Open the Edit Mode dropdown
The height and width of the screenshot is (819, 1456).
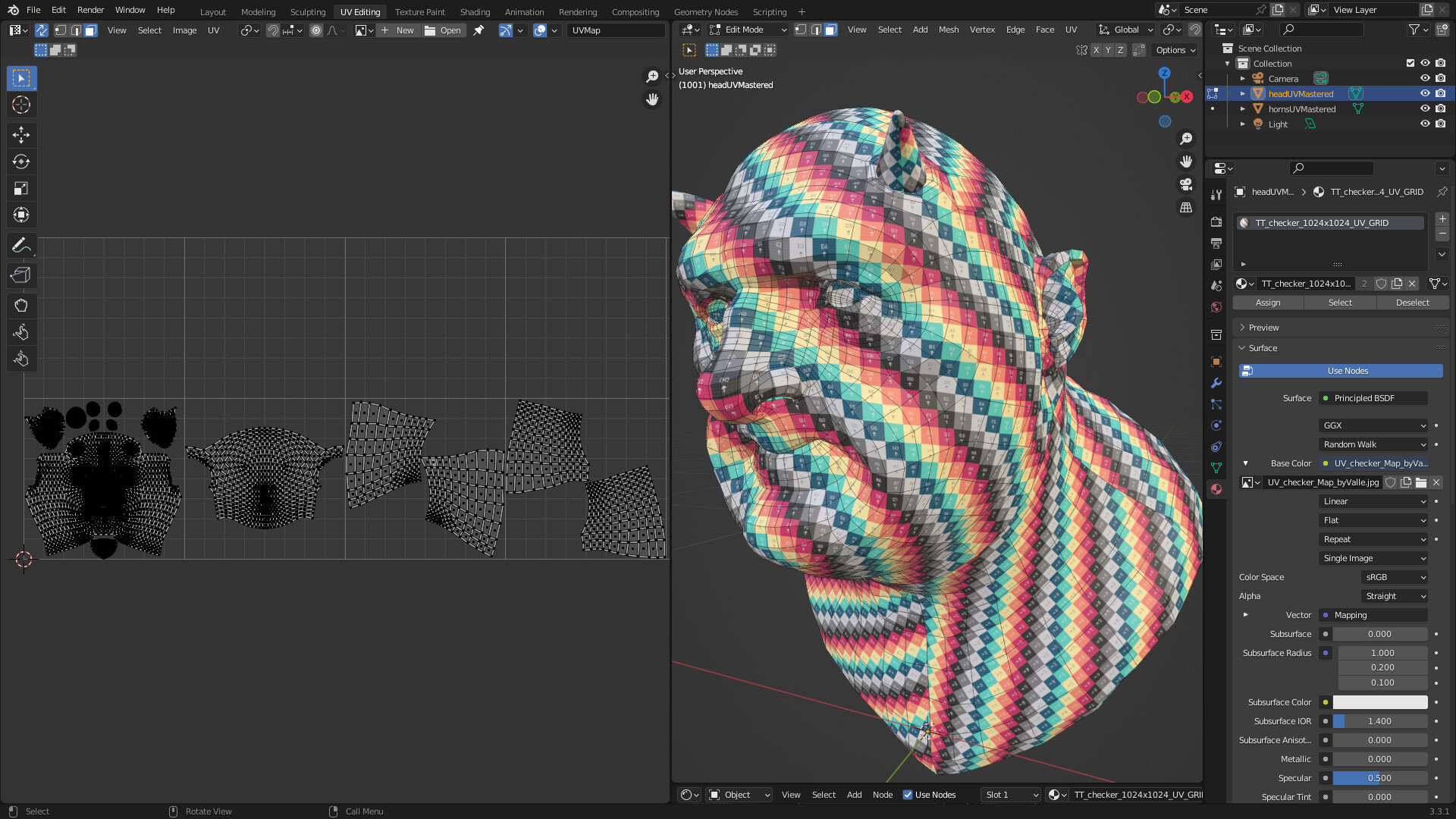pos(748,30)
